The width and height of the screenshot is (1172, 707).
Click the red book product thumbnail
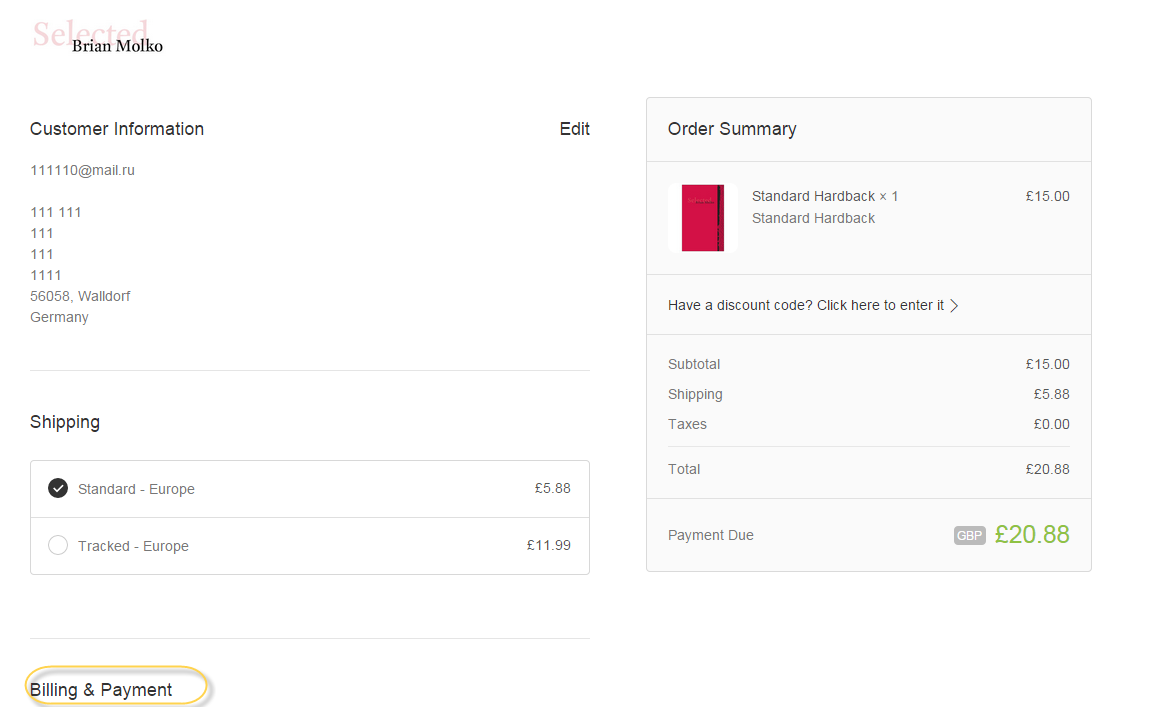(x=703, y=217)
